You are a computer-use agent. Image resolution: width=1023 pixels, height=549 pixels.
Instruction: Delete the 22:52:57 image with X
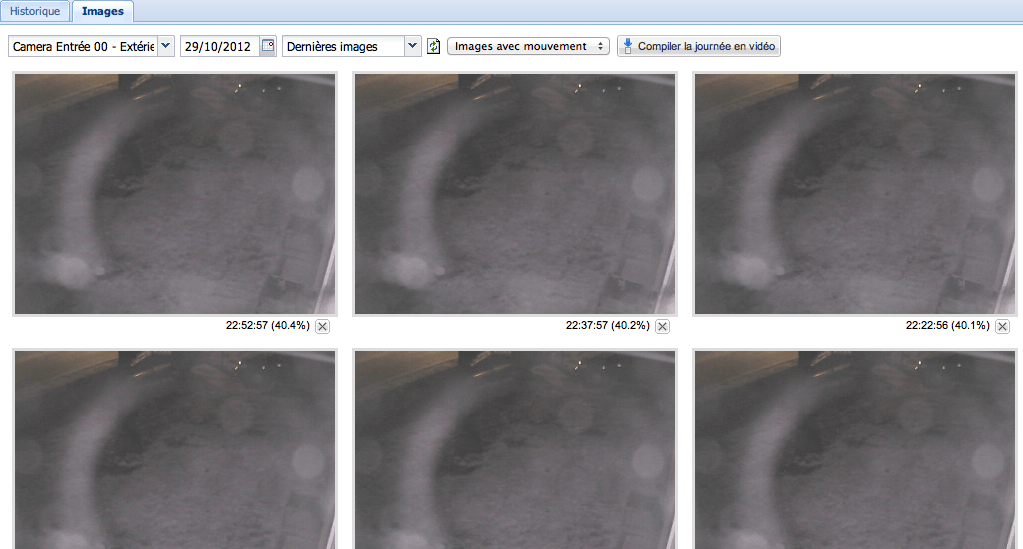point(322,326)
